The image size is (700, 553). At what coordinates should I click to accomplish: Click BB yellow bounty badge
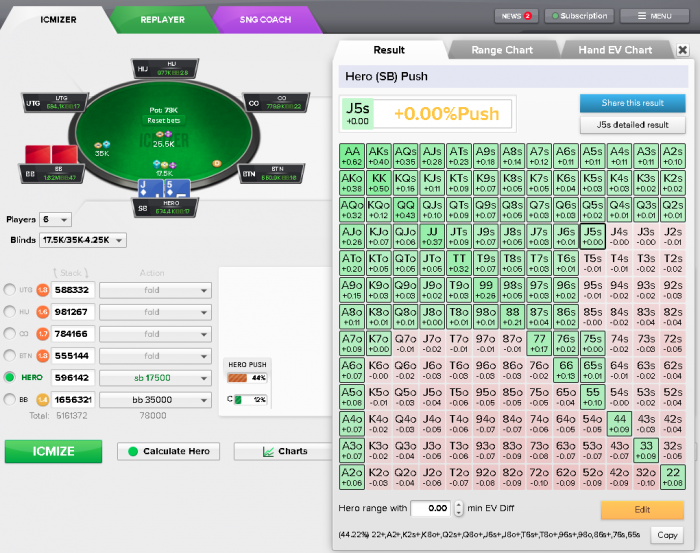point(42,399)
